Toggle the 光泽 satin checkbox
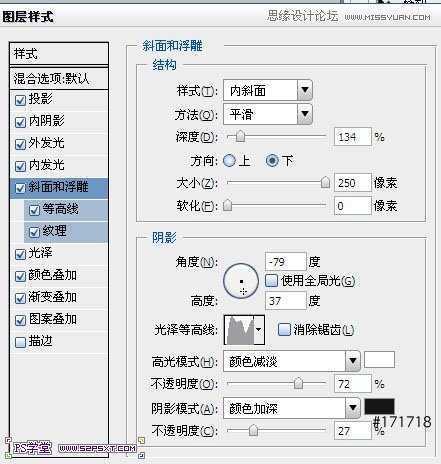441x464 pixels. [x=20, y=254]
